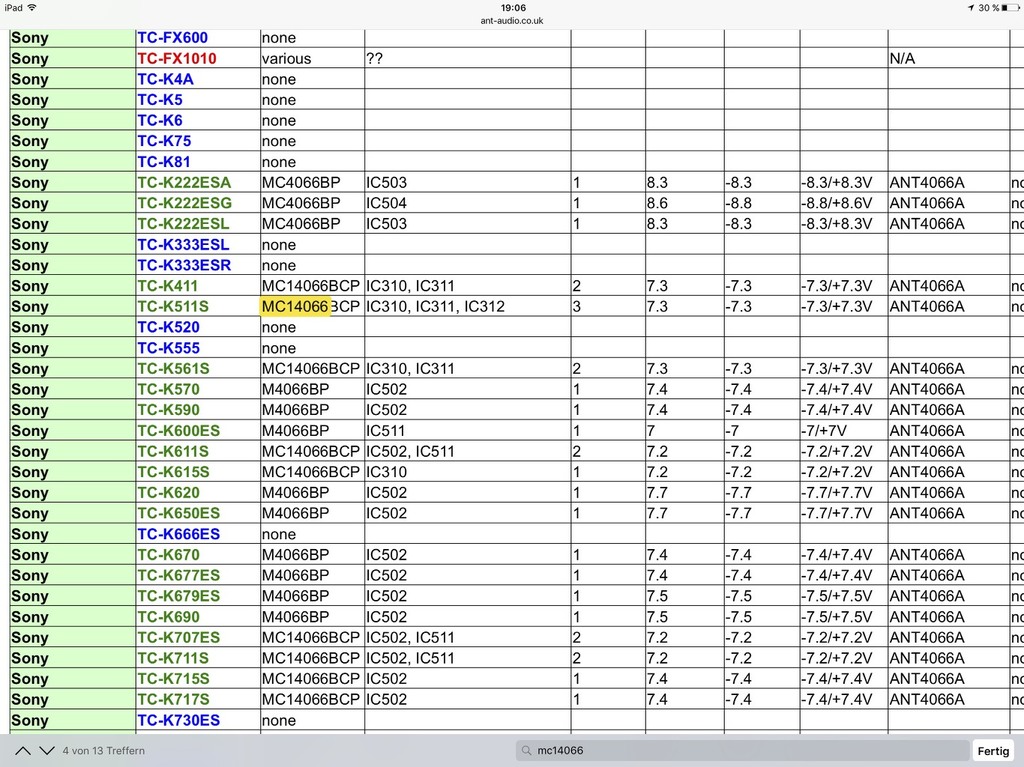The height and width of the screenshot is (767, 1024).
Task: Open the TC-K222ESA model link
Action: pos(184,182)
